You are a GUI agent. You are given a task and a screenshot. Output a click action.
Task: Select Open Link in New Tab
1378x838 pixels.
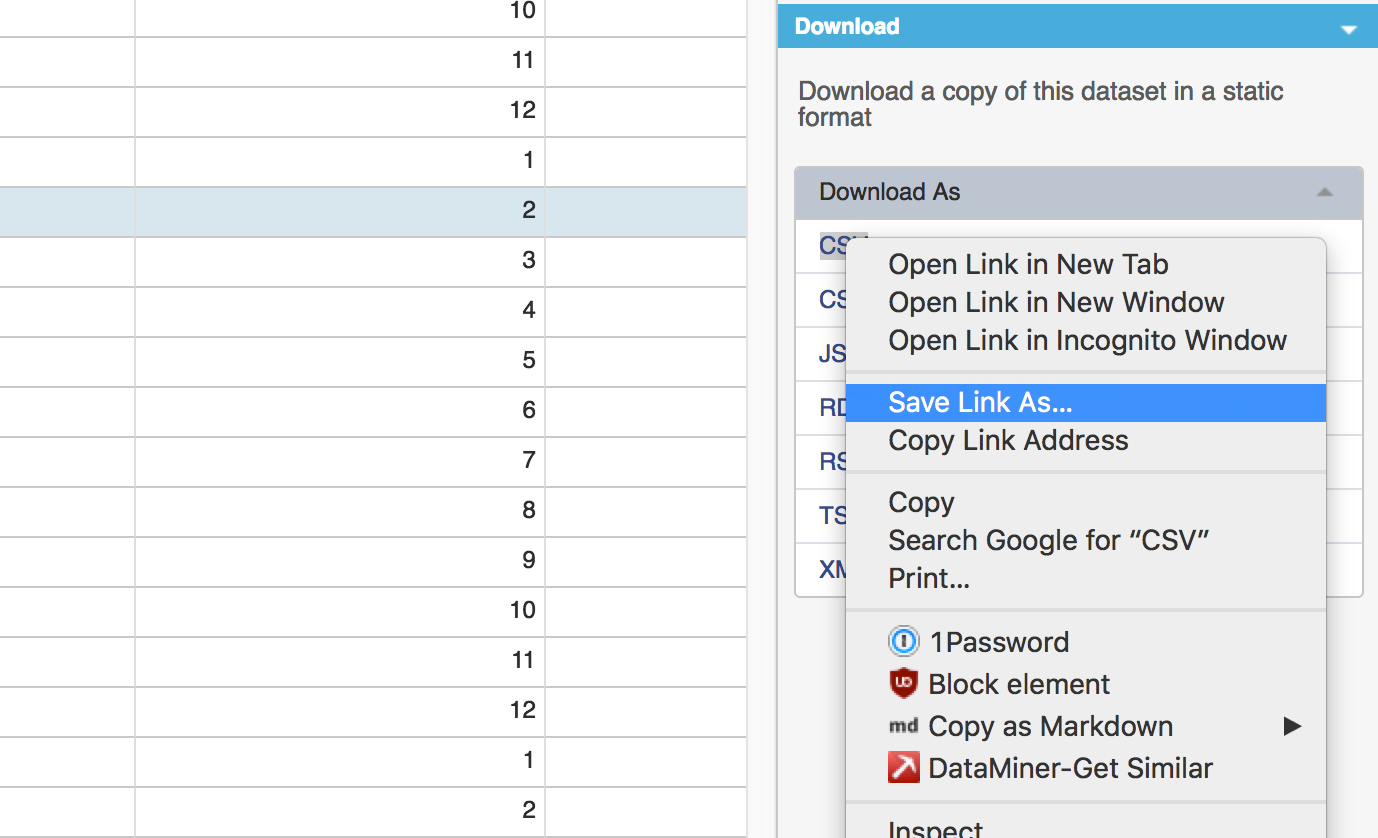click(1028, 265)
